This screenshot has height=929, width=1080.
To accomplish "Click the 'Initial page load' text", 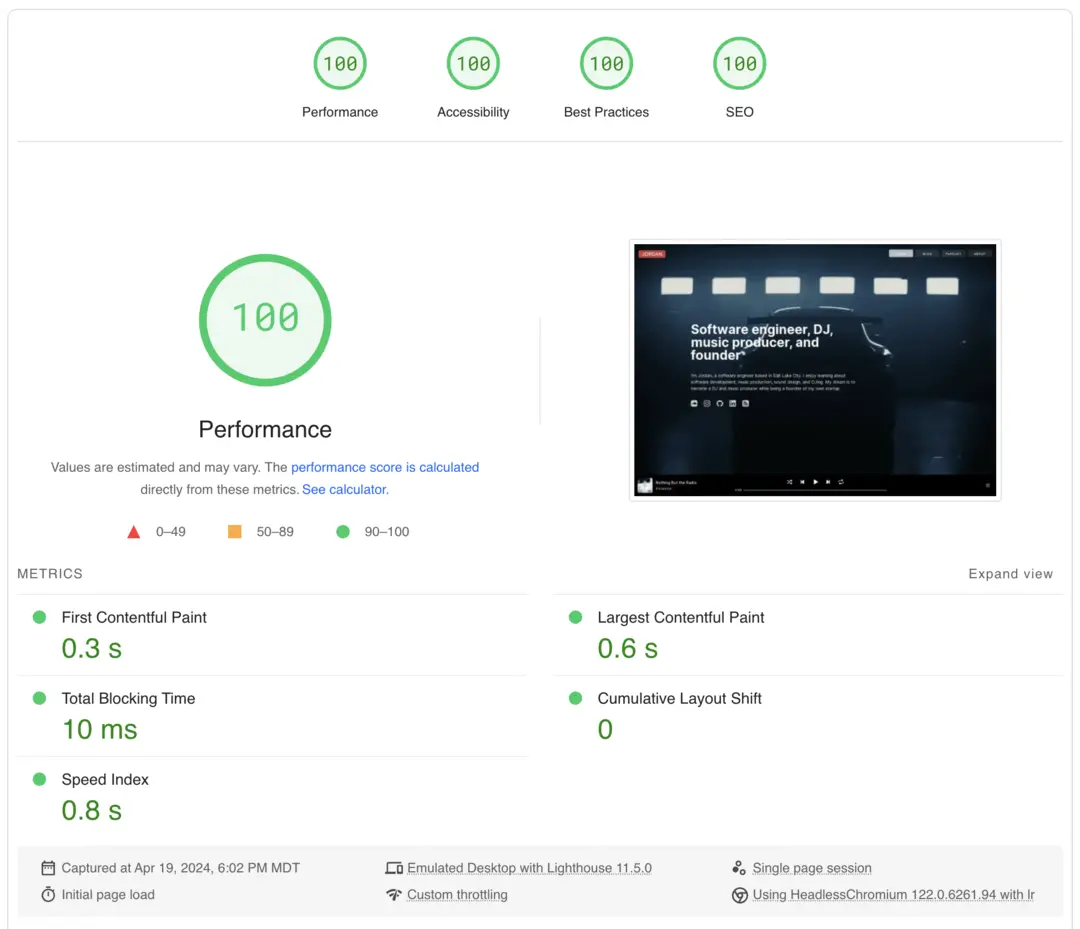I will 108,895.
